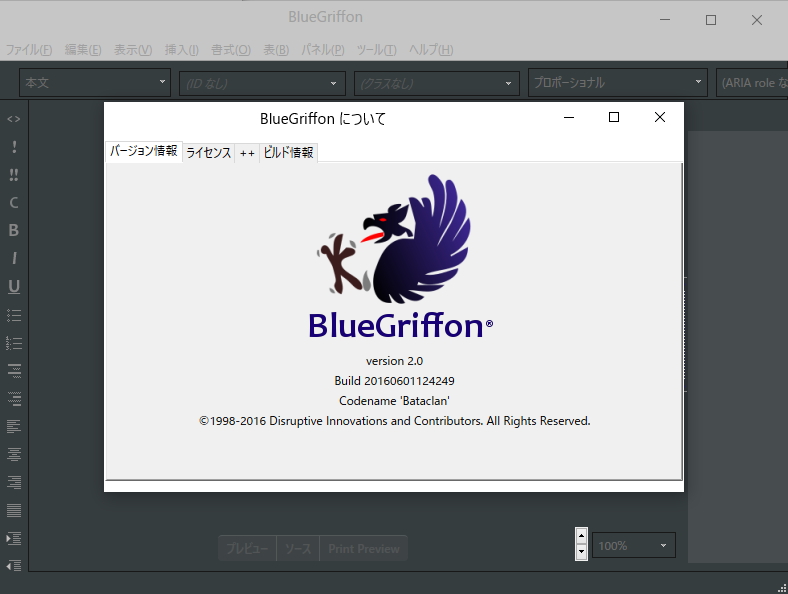This screenshot has width=788, height=594.
Task: Align text right
Action: click(14, 482)
